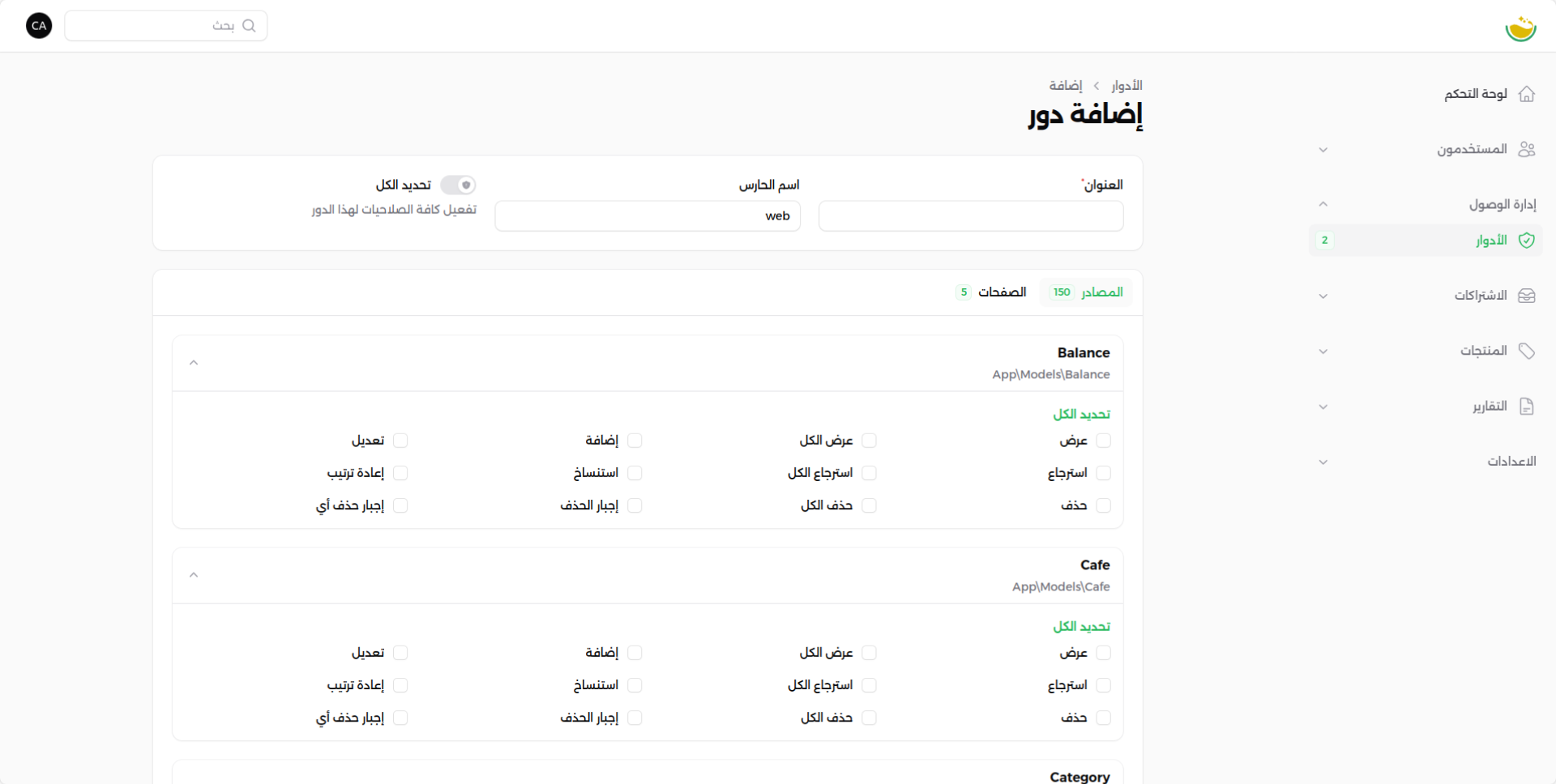This screenshot has height=784, width=1556.
Task: Click the shield icon beside الأدوار
Action: coord(1527,241)
